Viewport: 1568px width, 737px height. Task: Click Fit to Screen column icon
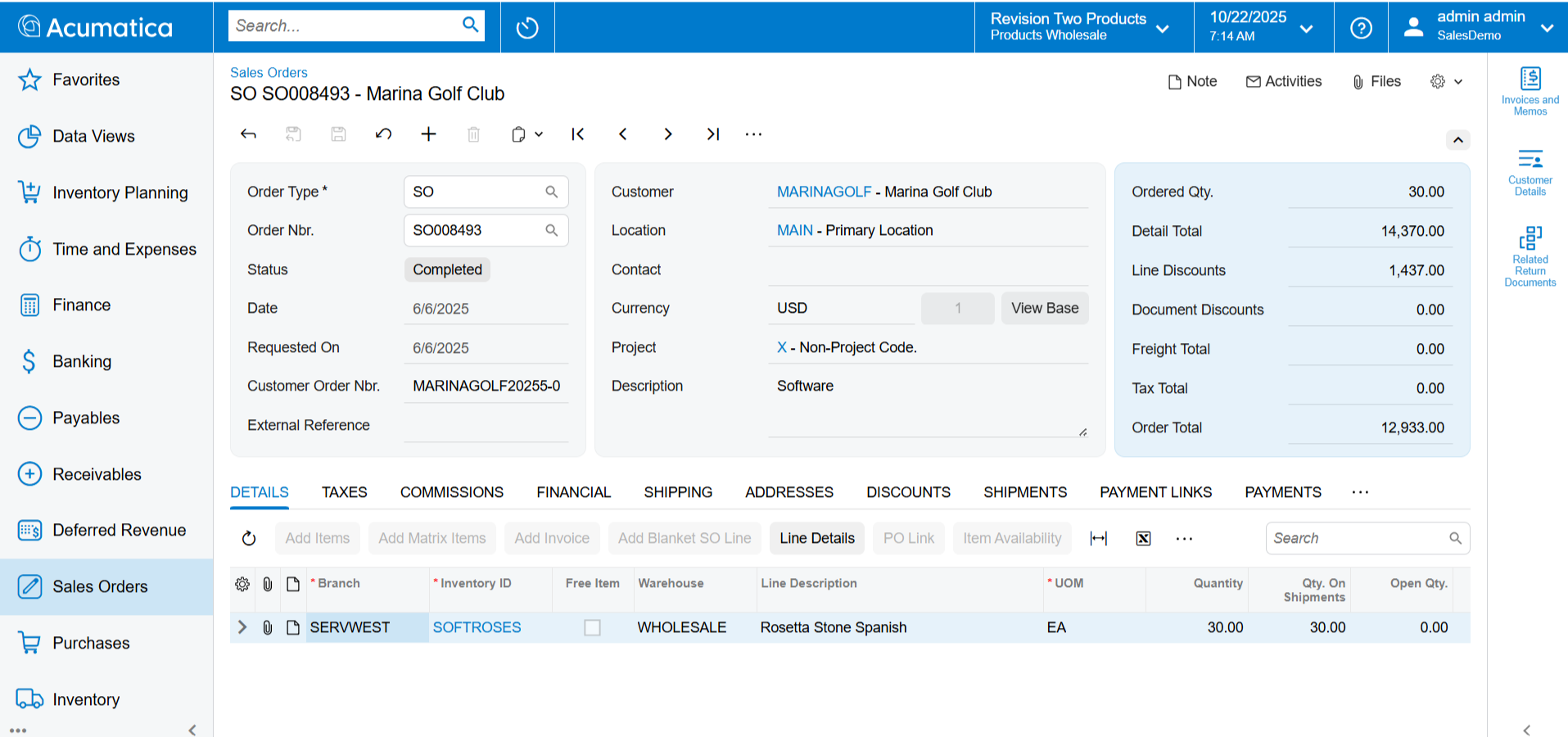click(1099, 538)
